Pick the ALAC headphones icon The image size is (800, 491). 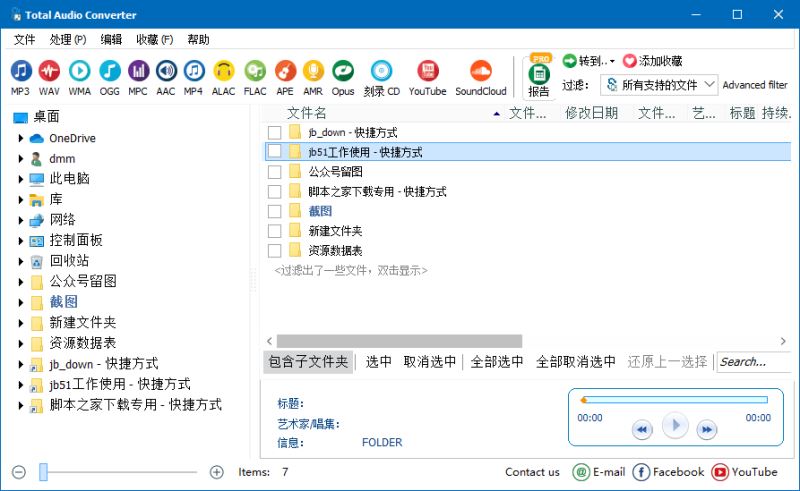click(x=223, y=71)
